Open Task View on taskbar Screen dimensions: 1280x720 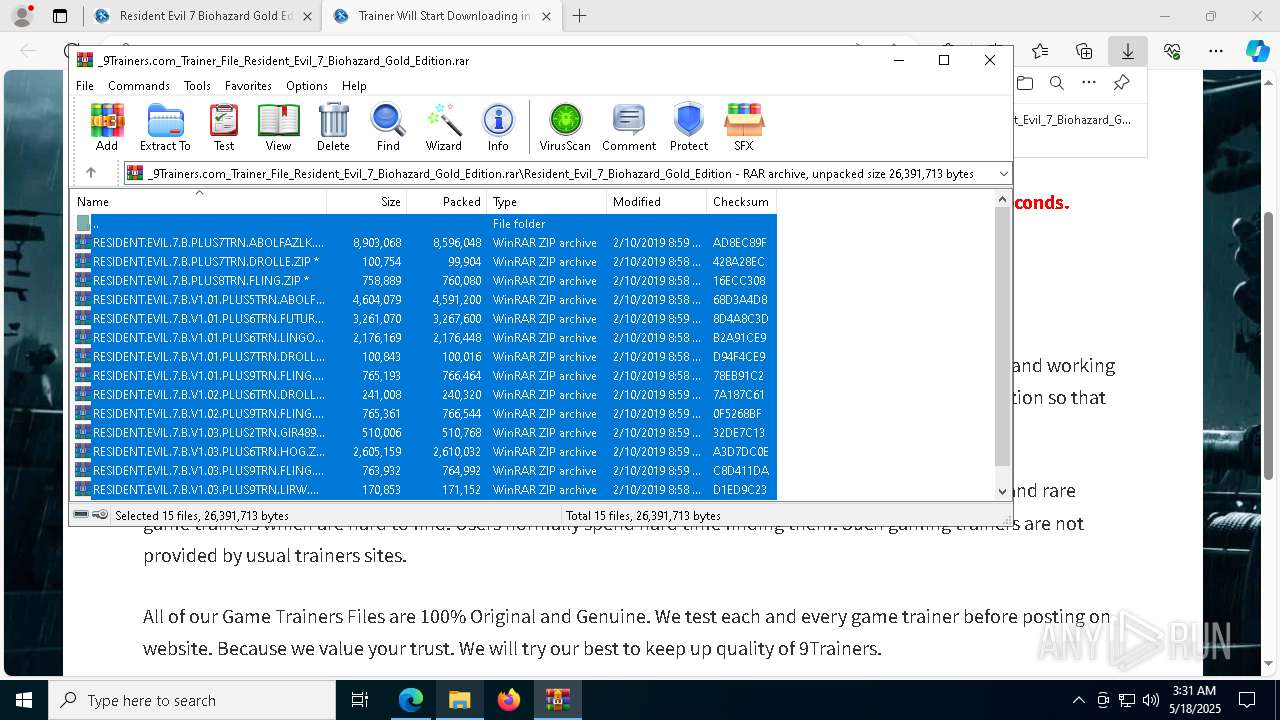point(360,700)
